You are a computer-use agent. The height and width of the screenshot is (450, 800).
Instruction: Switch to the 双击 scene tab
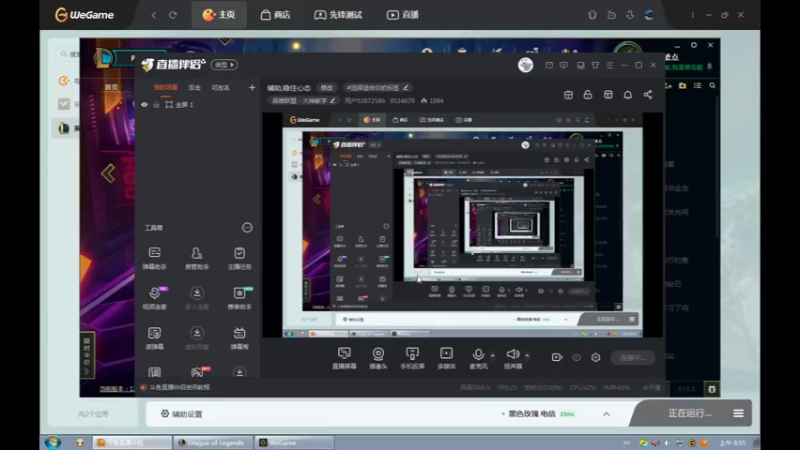(x=194, y=88)
